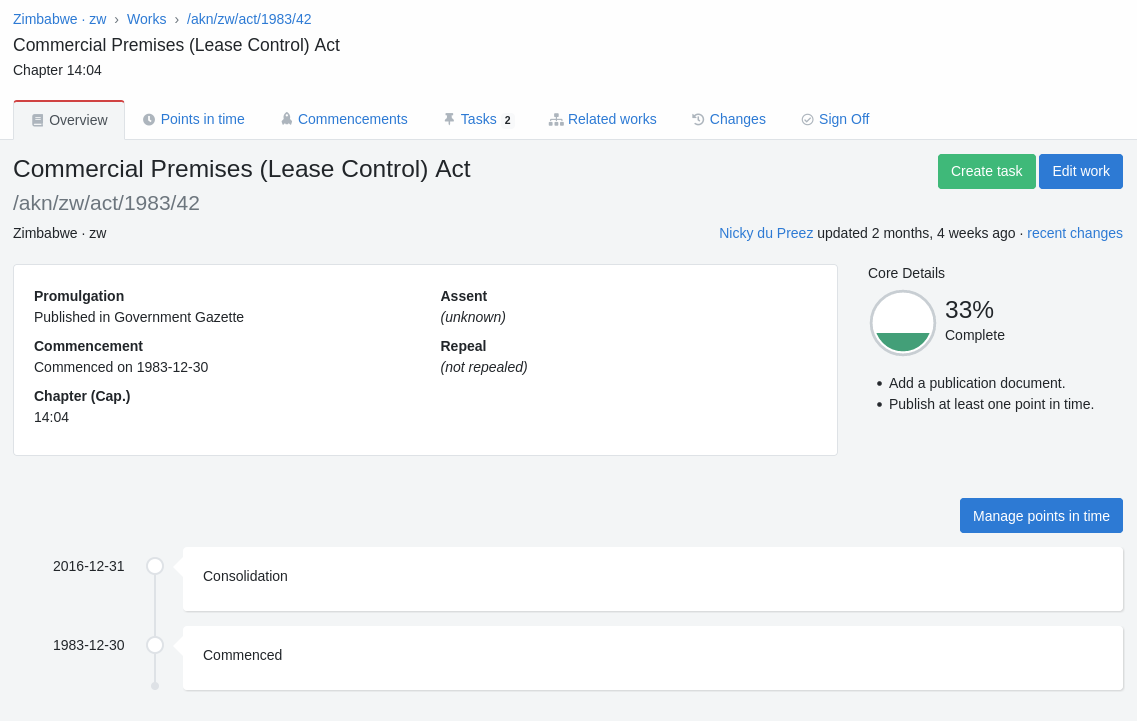The width and height of the screenshot is (1137, 721).
Task: Open the recent changes link
Action: [1074, 233]
